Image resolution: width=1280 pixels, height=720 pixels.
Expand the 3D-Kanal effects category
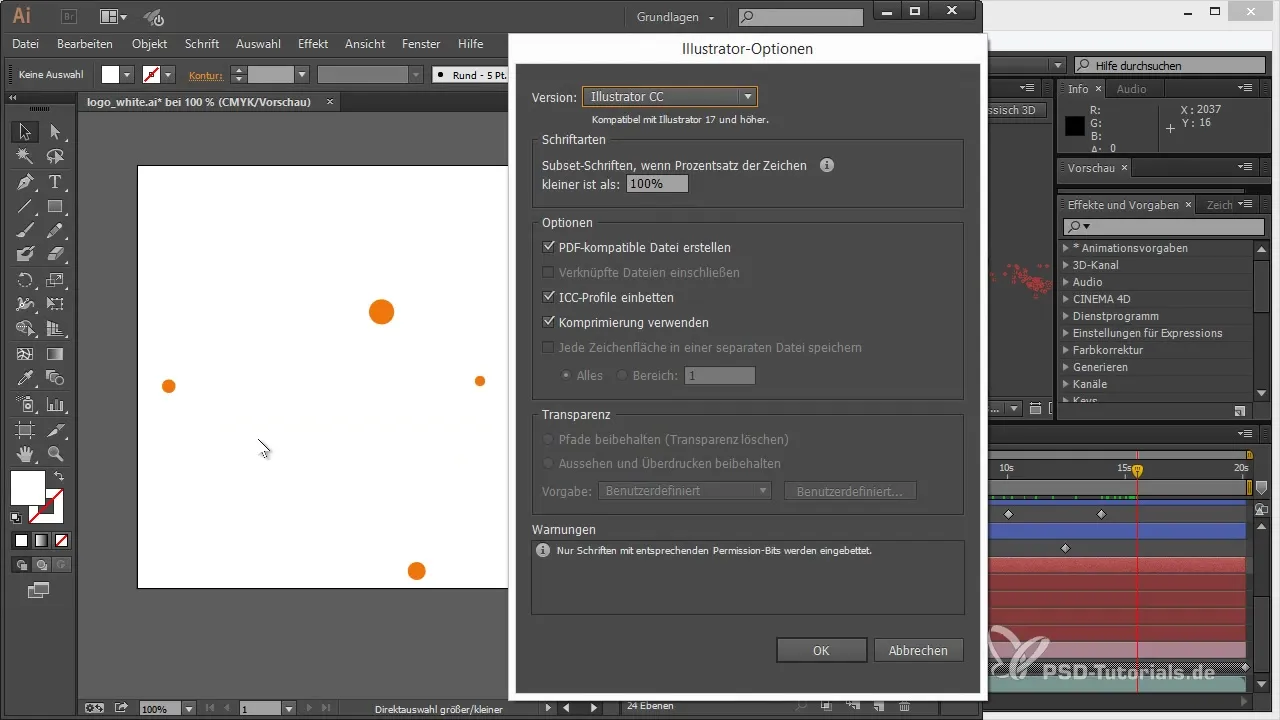(1065, 265)
